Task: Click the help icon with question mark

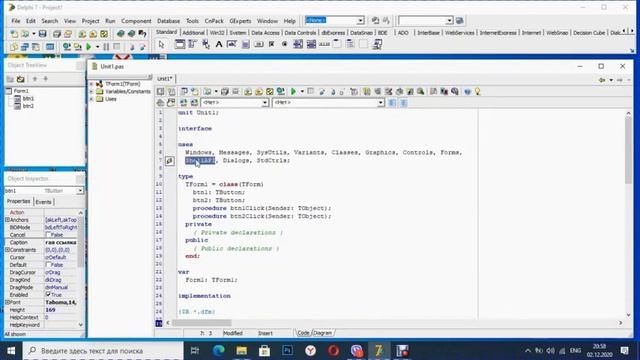Action: coord(142,33)
